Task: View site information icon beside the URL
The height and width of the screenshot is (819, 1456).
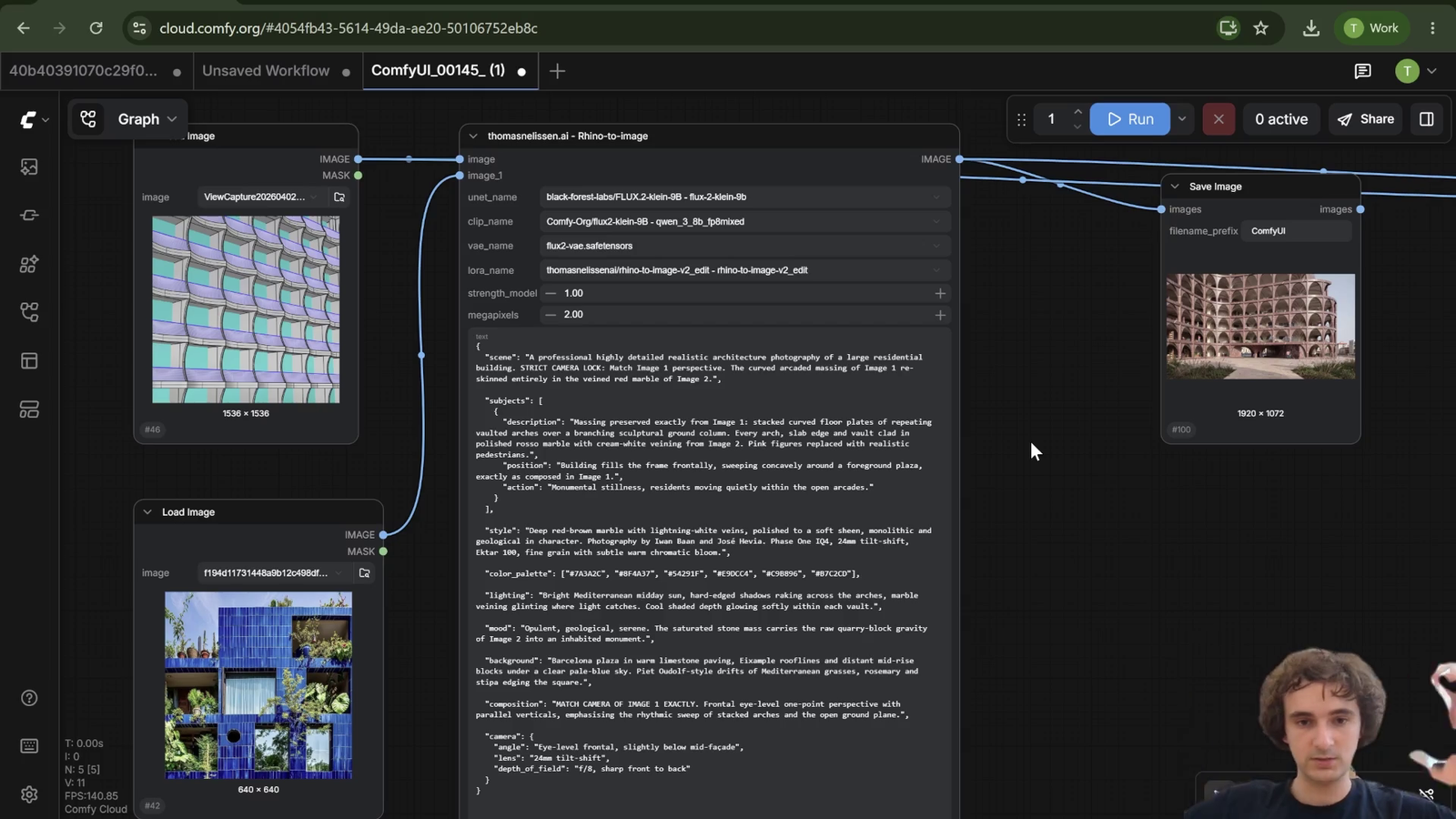Action: pyautogui.click(x=139, y=28)
